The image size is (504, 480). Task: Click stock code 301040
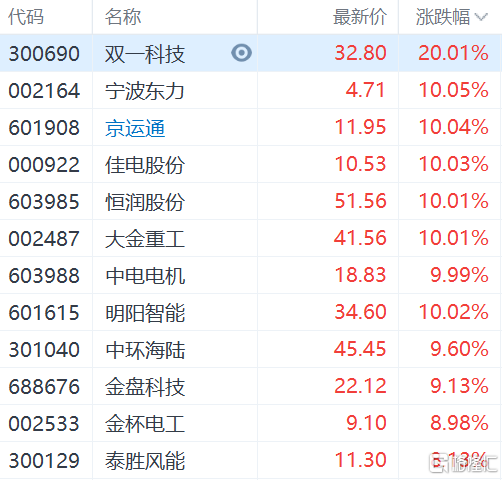point(44,350)
